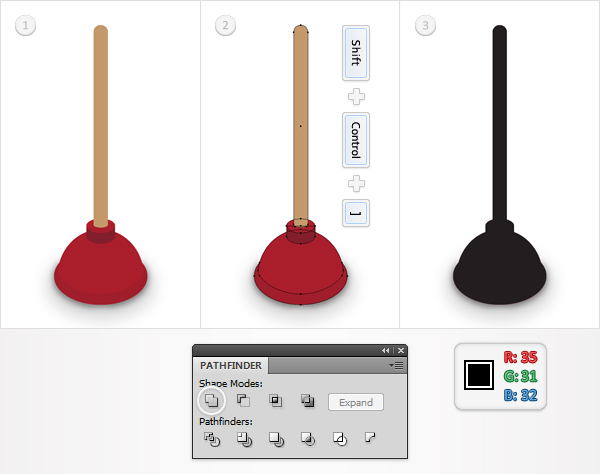Click the Merge pathfinder icon
This screenshot has width=600, height=474.
click(276, 439)
